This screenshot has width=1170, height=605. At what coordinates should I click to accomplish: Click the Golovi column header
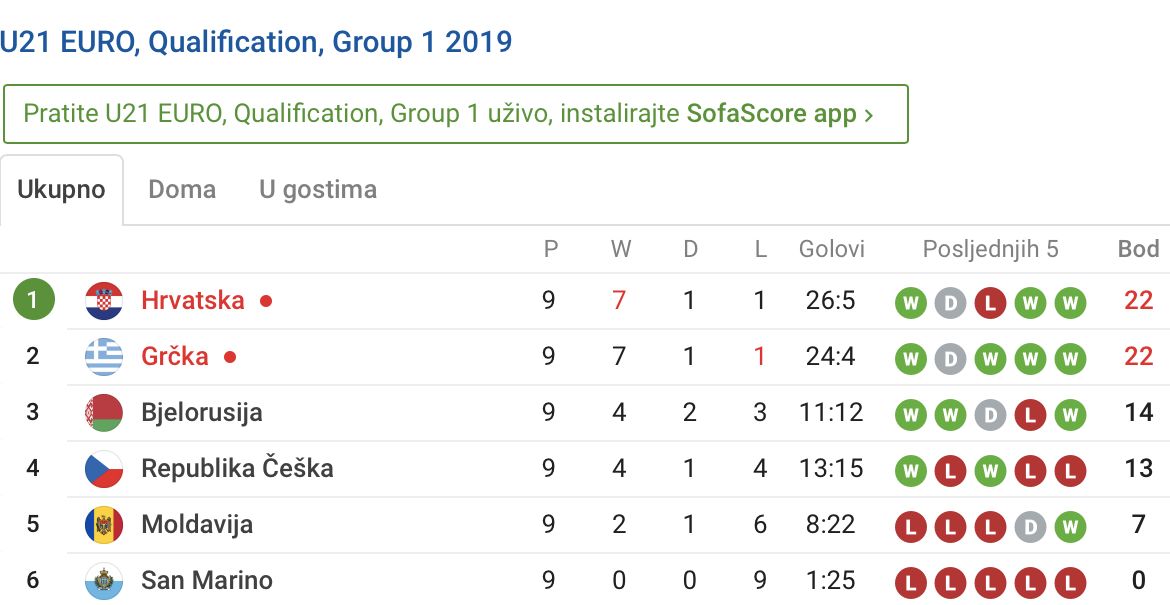832,249
